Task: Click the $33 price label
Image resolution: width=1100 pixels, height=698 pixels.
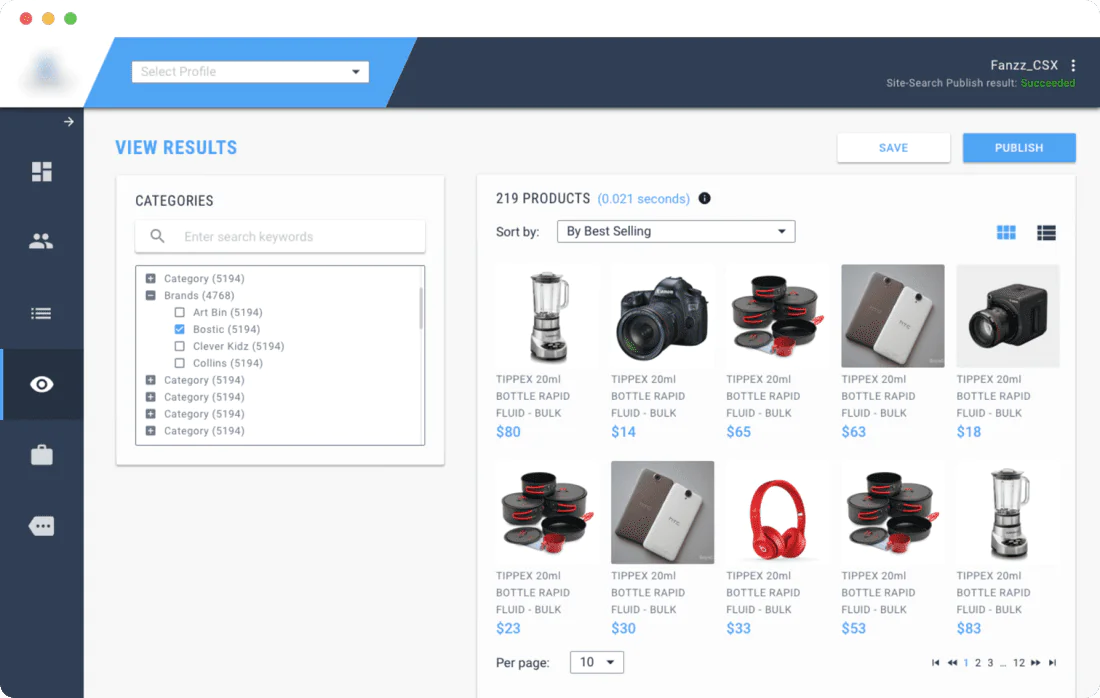Action: click(738, 628)
